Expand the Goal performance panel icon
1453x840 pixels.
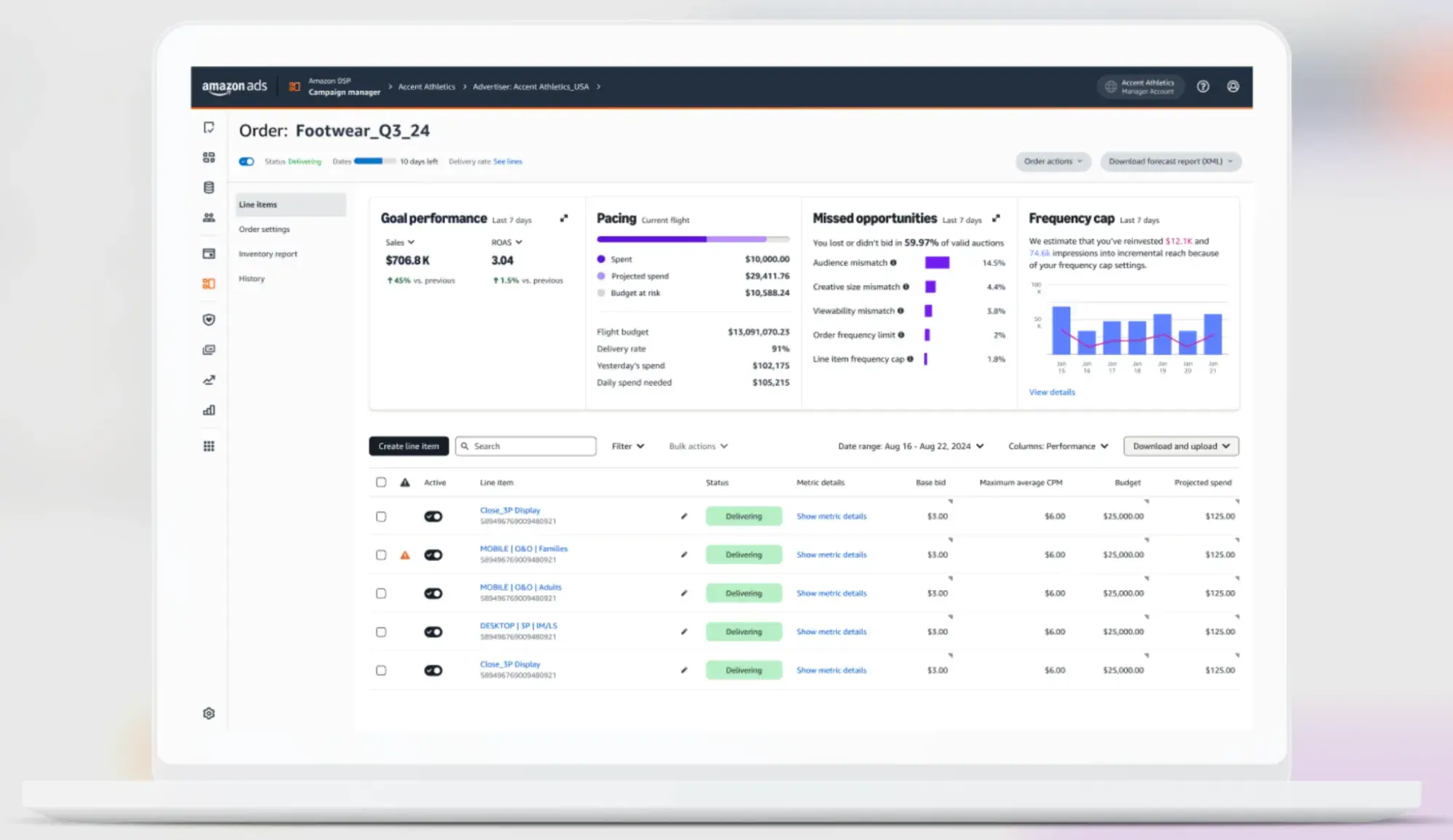[x=564, y=218]
